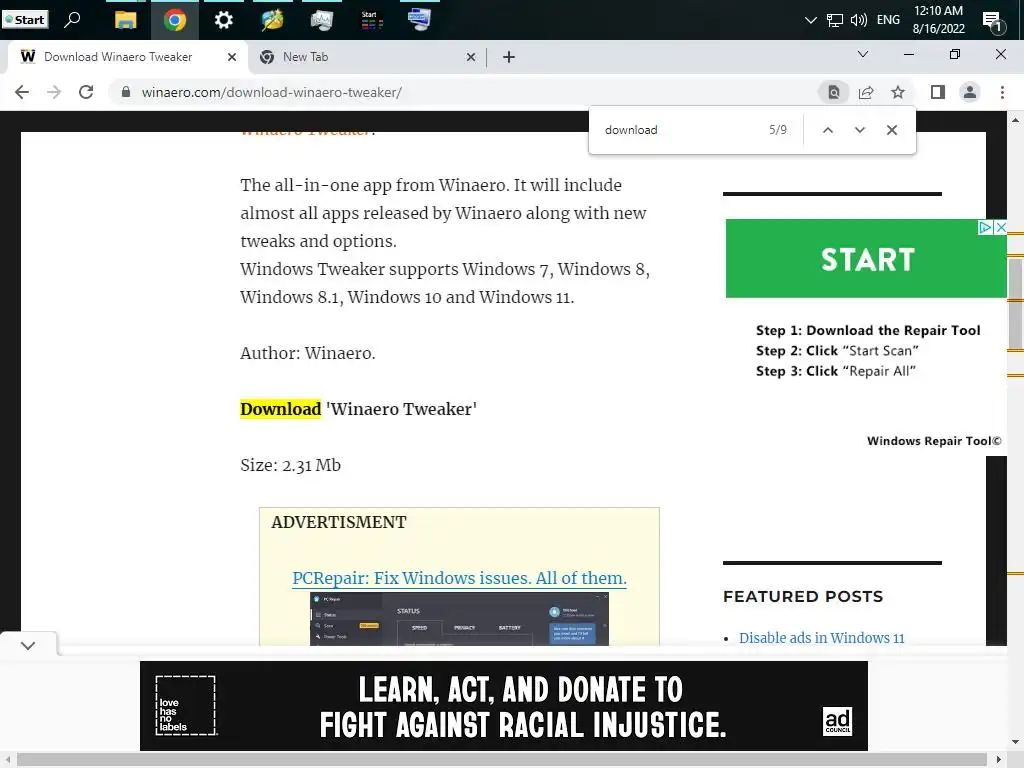Click the green START ad button
Viewport: 1024px width, 768px height.
866,259
